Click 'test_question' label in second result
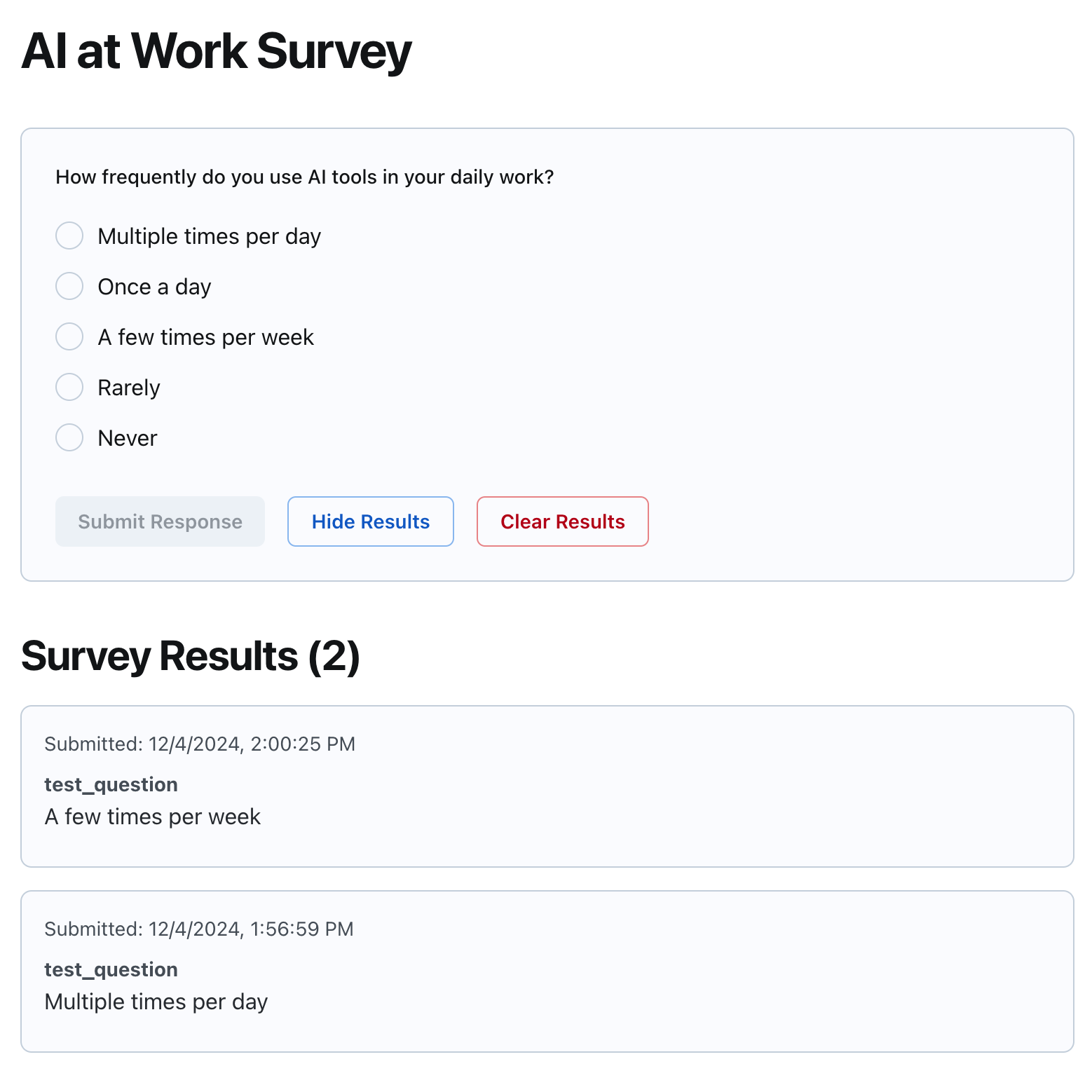This screenshot has width=1092, height=1092. [x=111, y=969]
